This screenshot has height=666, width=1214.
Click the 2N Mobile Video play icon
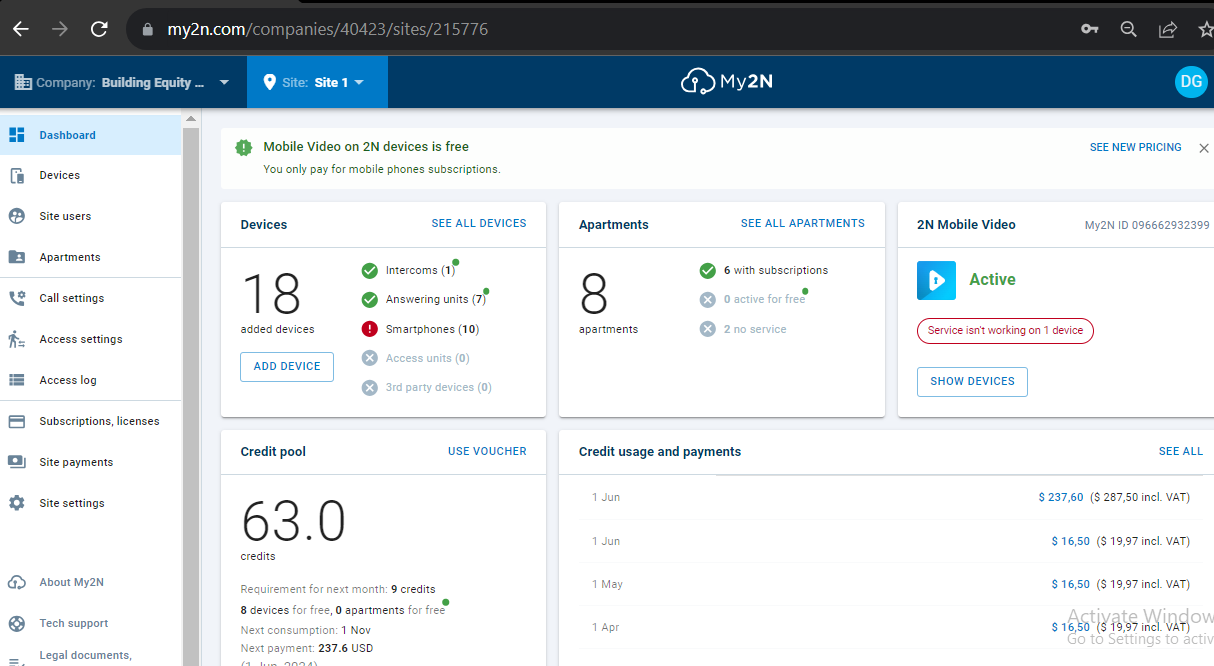click(936, 280)
